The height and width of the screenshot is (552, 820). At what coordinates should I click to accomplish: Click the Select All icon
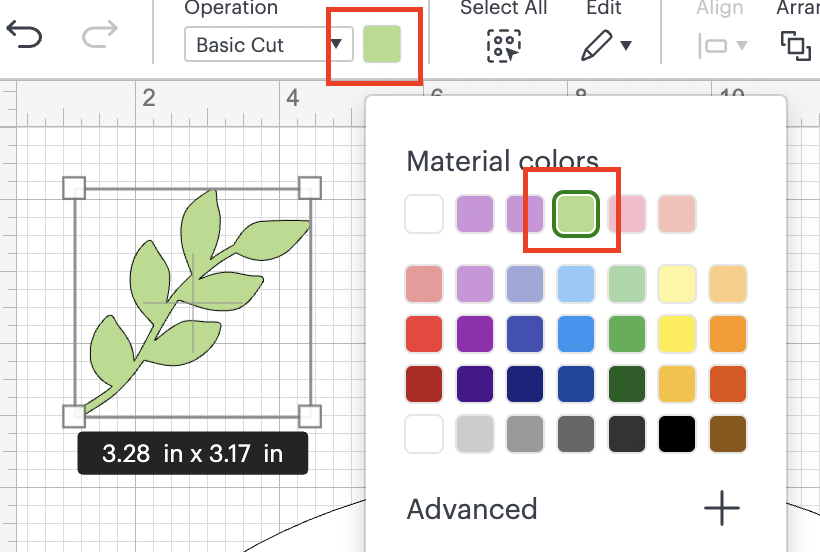click(503, 45)
